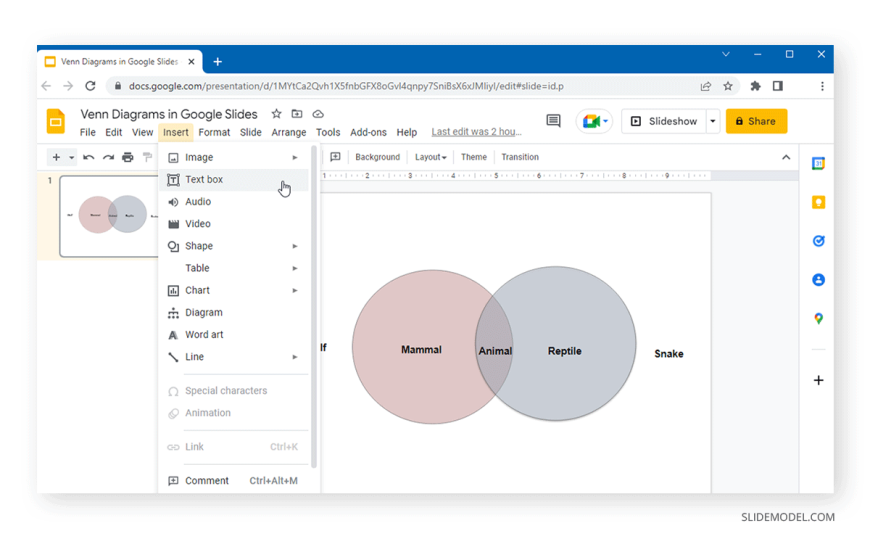The image size is (870, 539).
Task: Click the Transition button
Action: (520, 157)
